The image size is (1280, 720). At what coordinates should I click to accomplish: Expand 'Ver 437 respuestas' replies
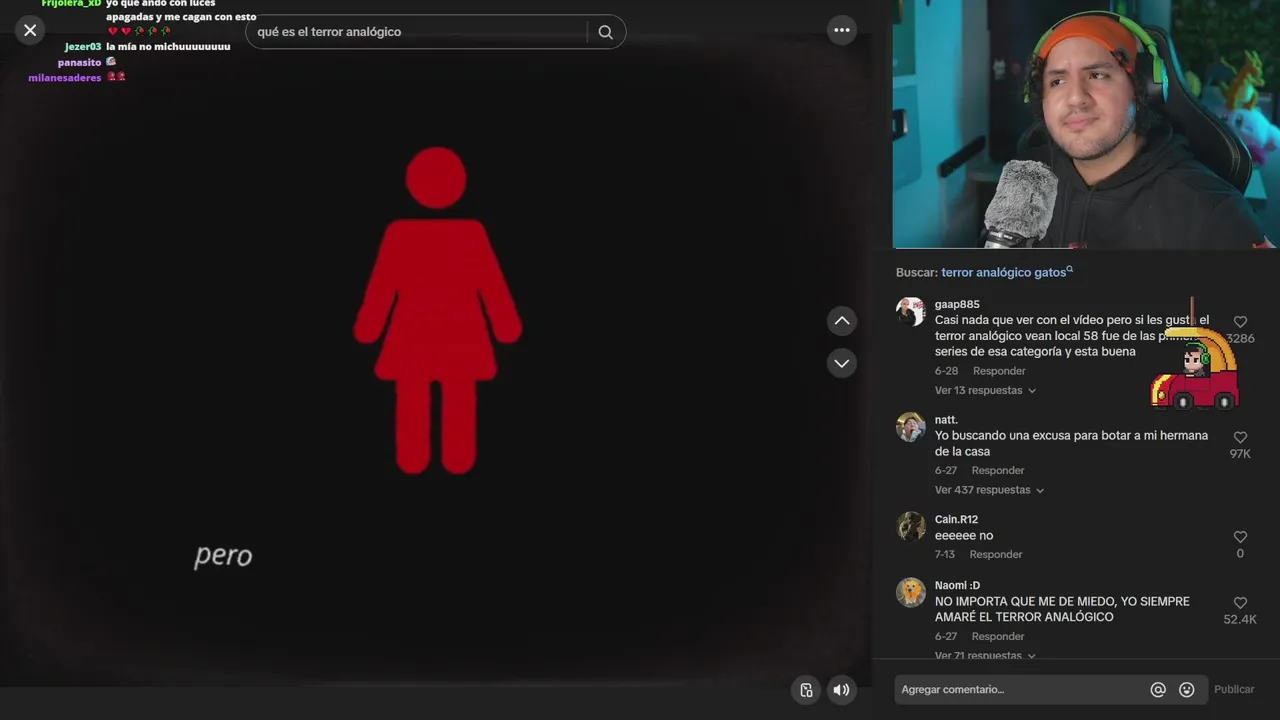(x=989, y=490)
